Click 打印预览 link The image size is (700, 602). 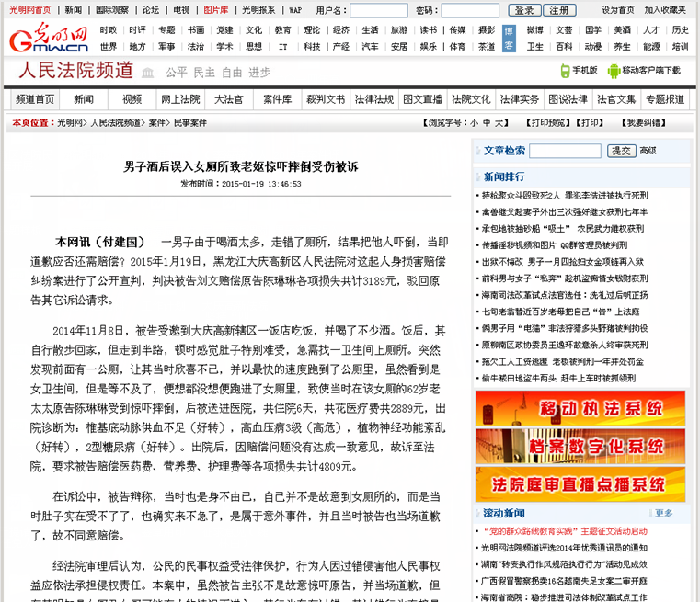(x=548, y=123)
